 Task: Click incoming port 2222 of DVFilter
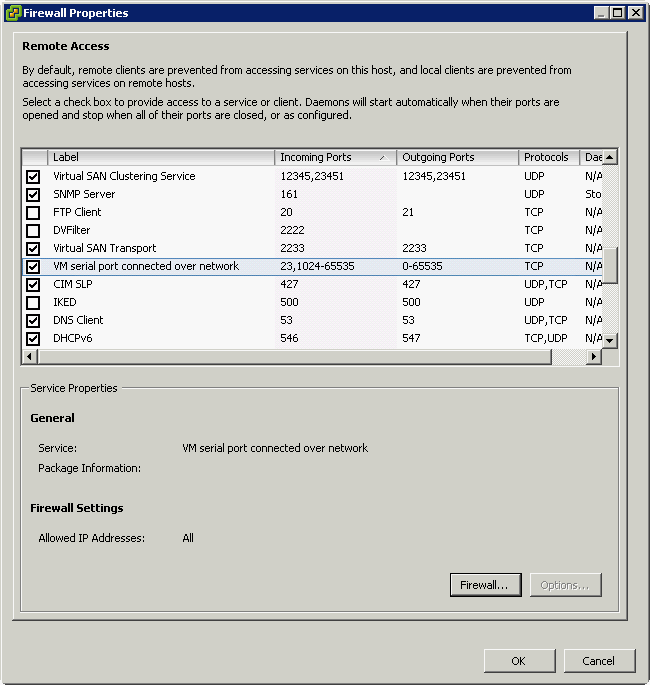292,230
